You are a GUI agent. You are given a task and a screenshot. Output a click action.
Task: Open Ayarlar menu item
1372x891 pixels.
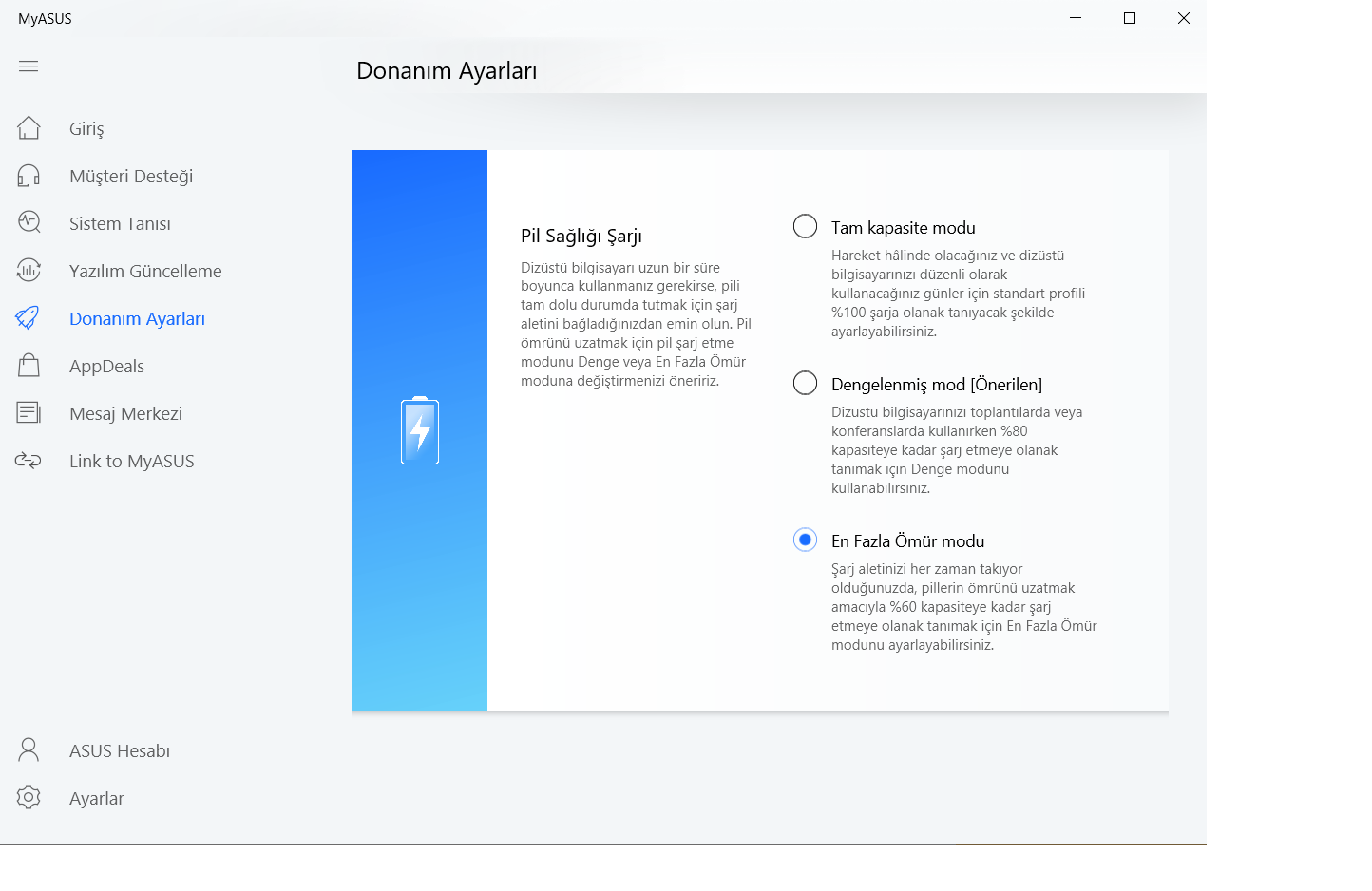(x=96, y=798)
